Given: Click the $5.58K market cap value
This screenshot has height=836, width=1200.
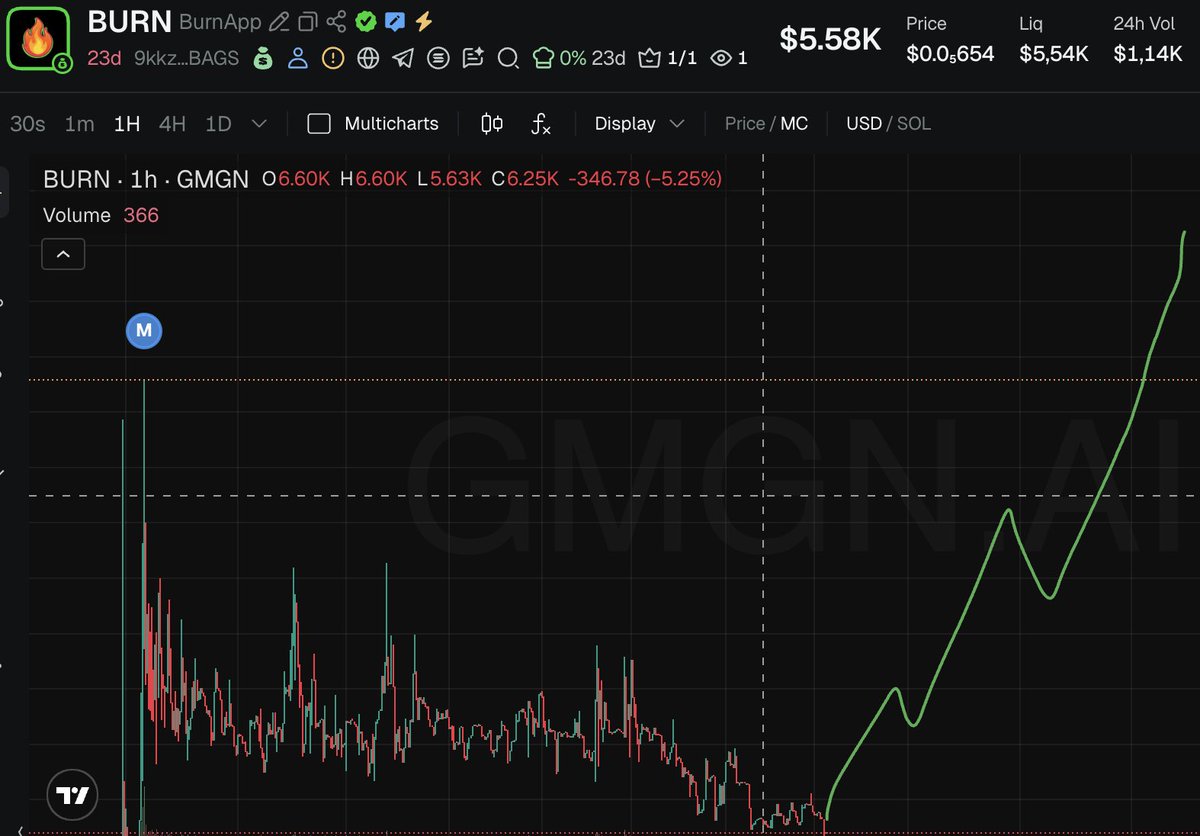Looking at the screenshot, I should click(830, 39).
